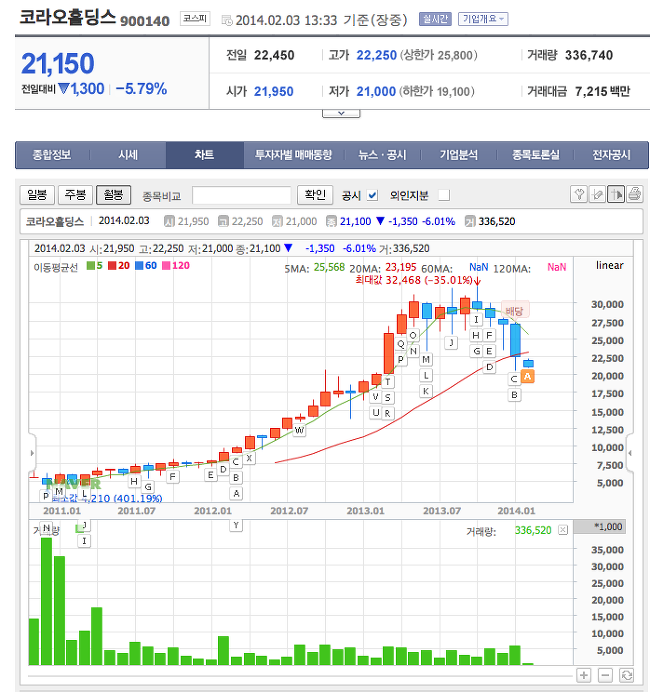
Task: Select 월봉 monthly candles
Action: pos(113,195)
